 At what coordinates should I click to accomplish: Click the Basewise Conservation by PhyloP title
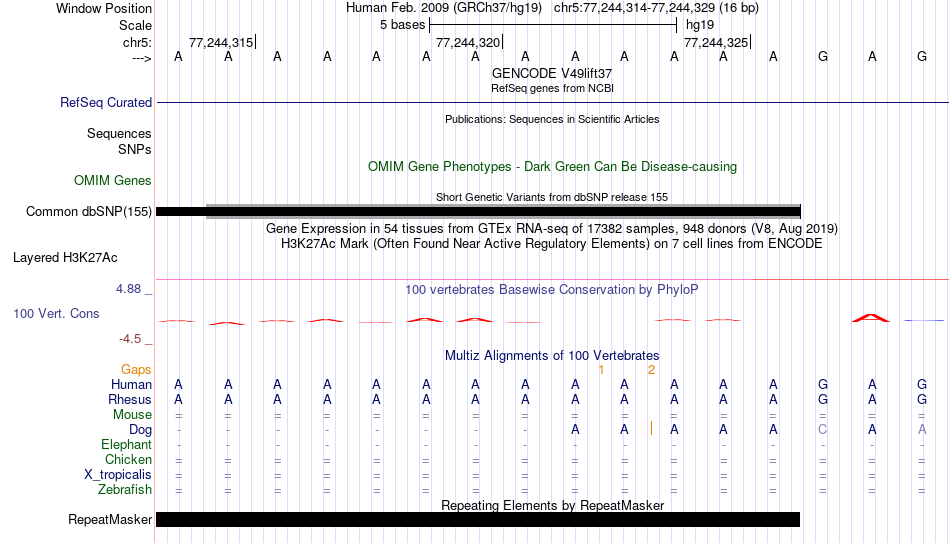[x=552, y=290]
